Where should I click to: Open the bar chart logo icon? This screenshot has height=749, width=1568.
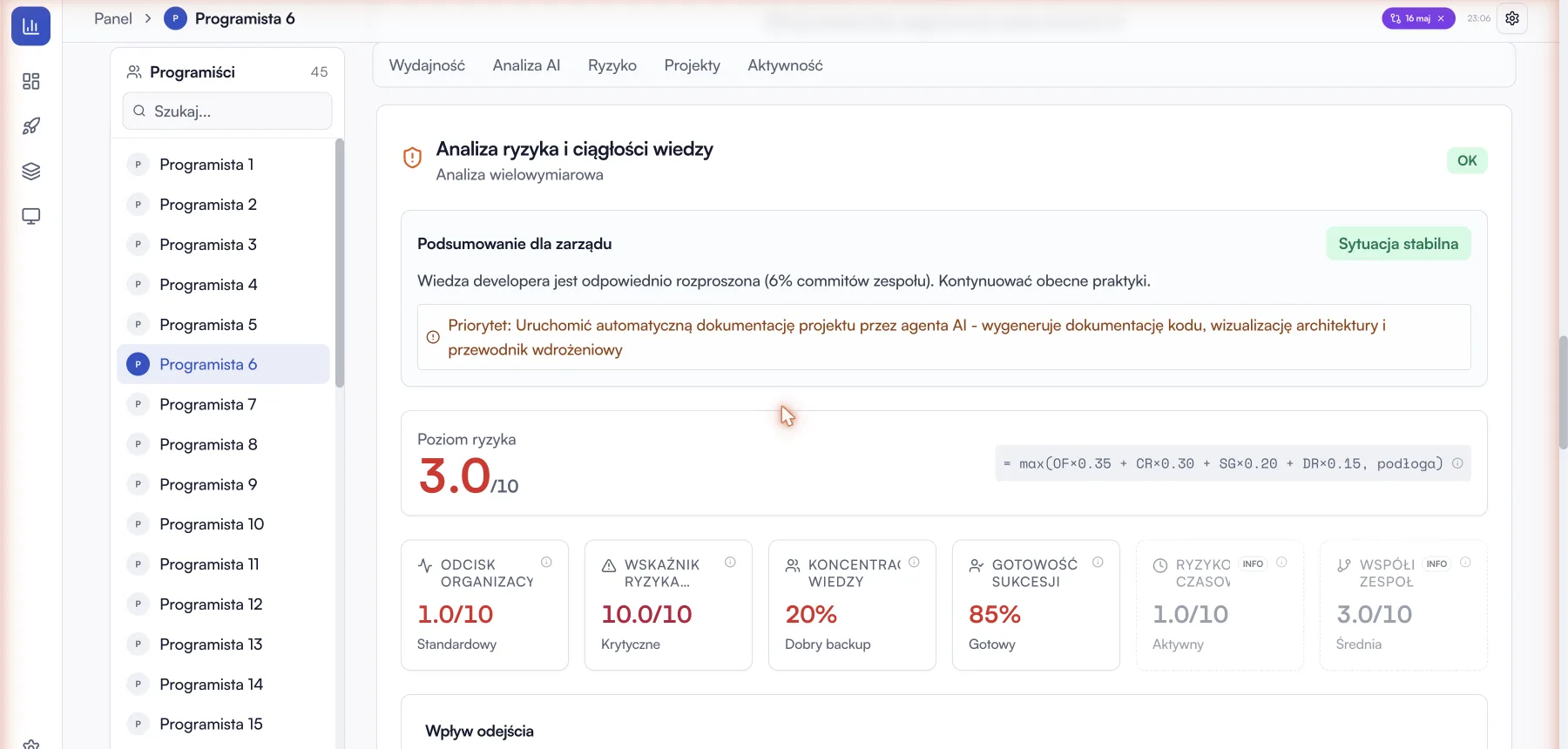tap(30, 26)
